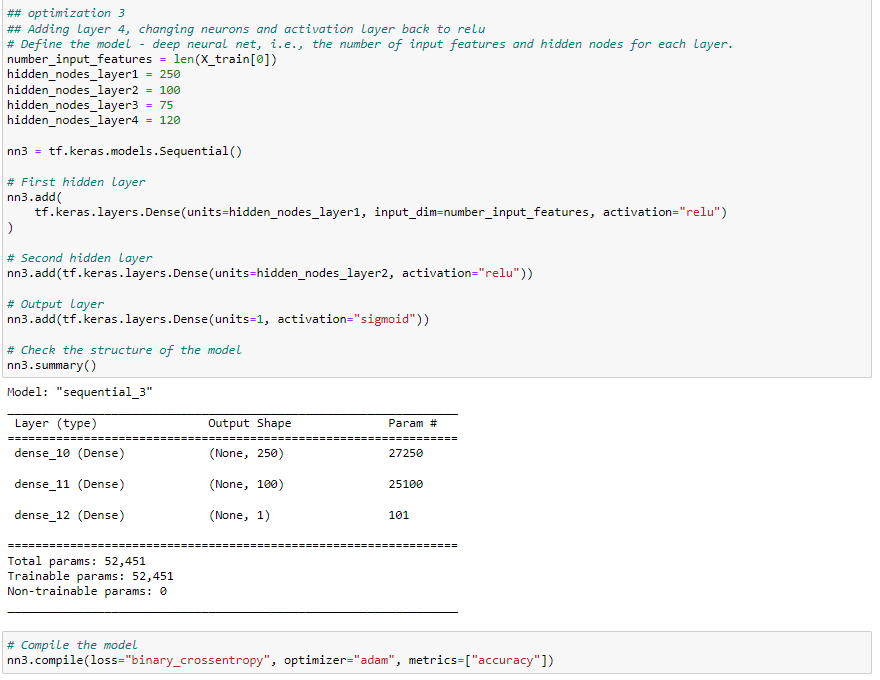The image size is (880, 680).
Task: Click the "Trainable params: 52,451" line
Action: (90, 577)
